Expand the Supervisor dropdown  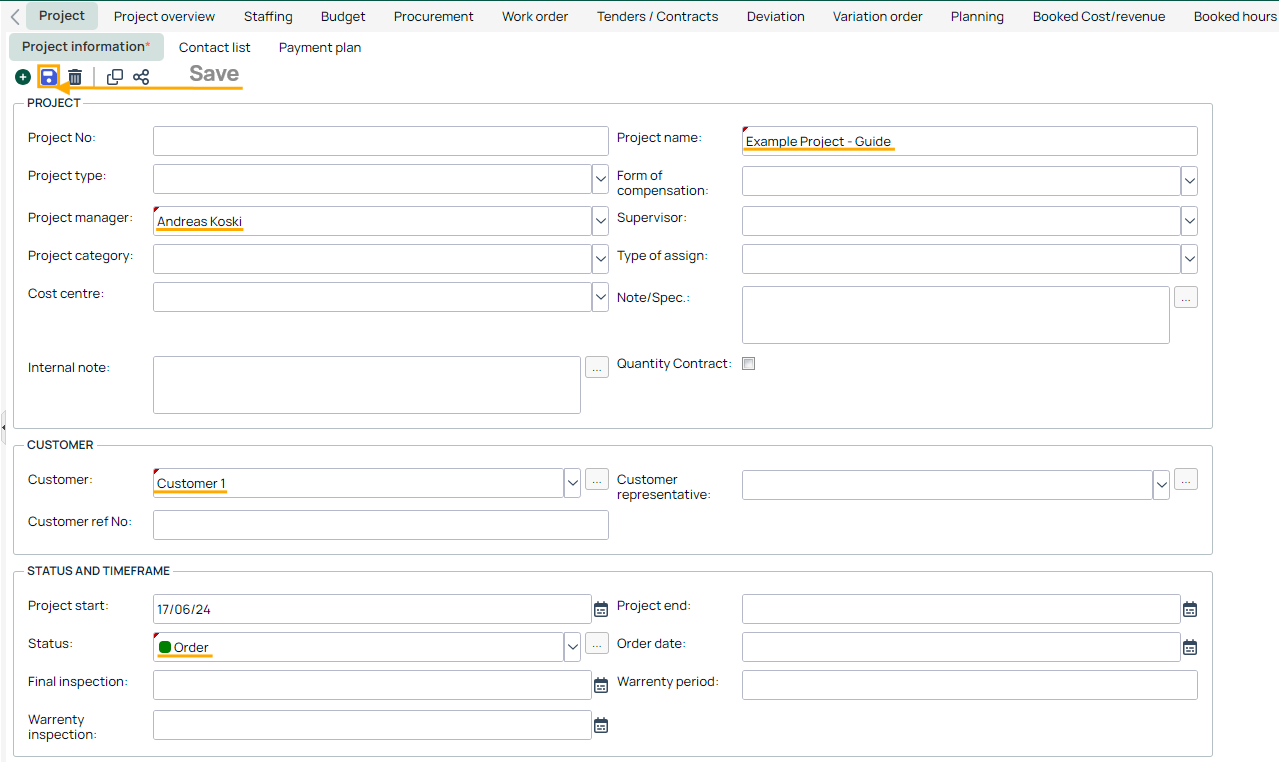coord(1190,221)
